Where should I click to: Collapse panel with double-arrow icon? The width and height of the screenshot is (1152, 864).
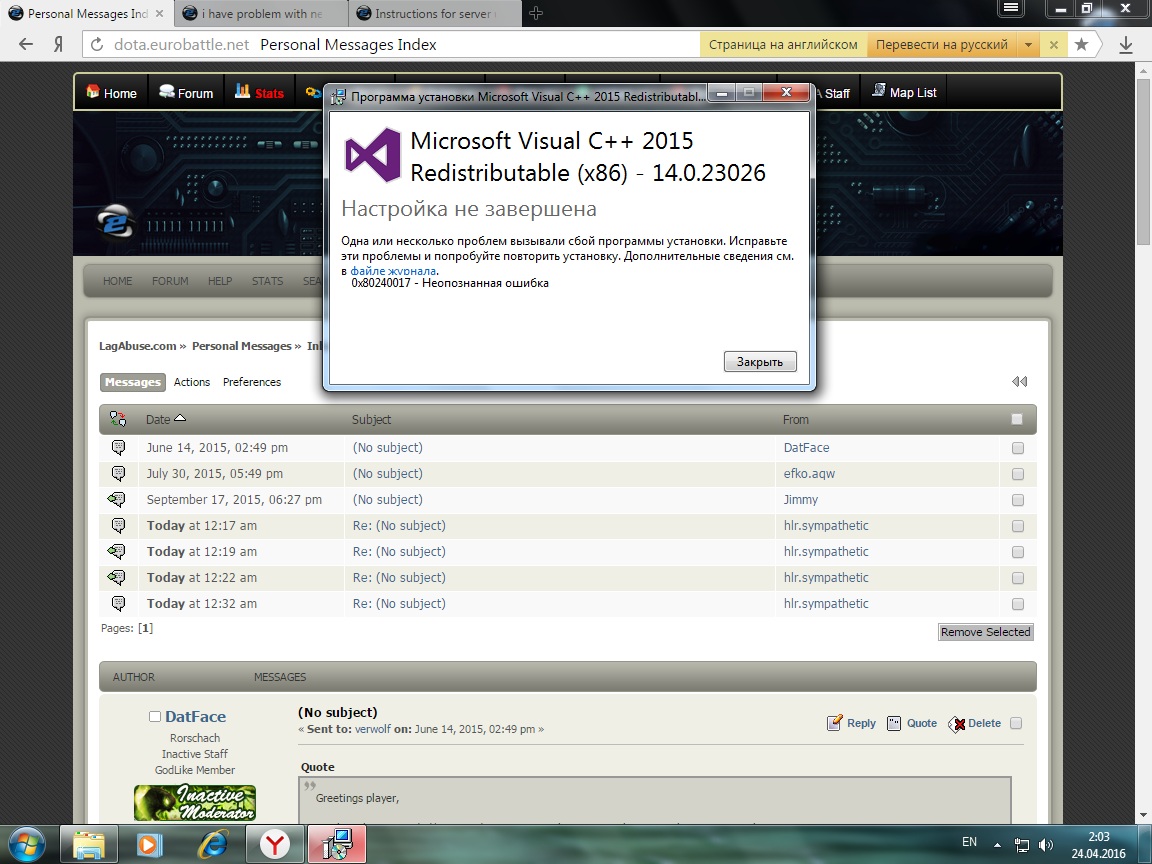1019,381
